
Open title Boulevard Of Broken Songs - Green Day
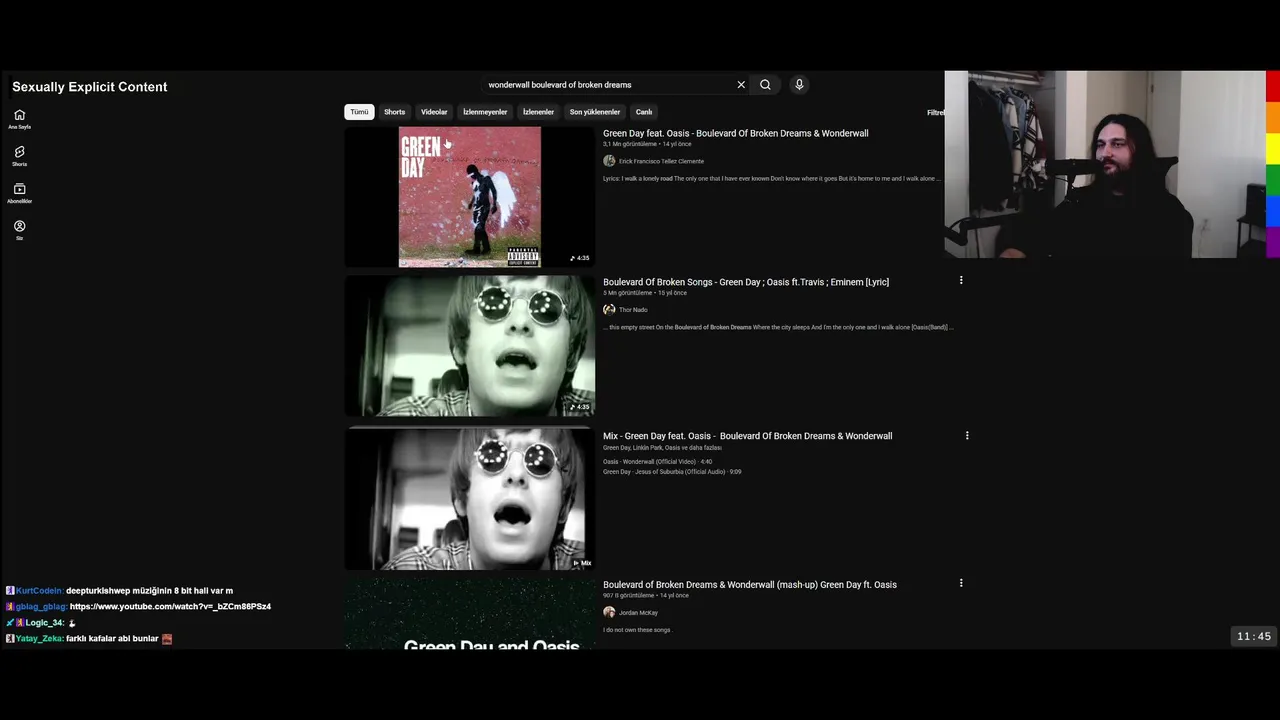[x=746, y=282]
